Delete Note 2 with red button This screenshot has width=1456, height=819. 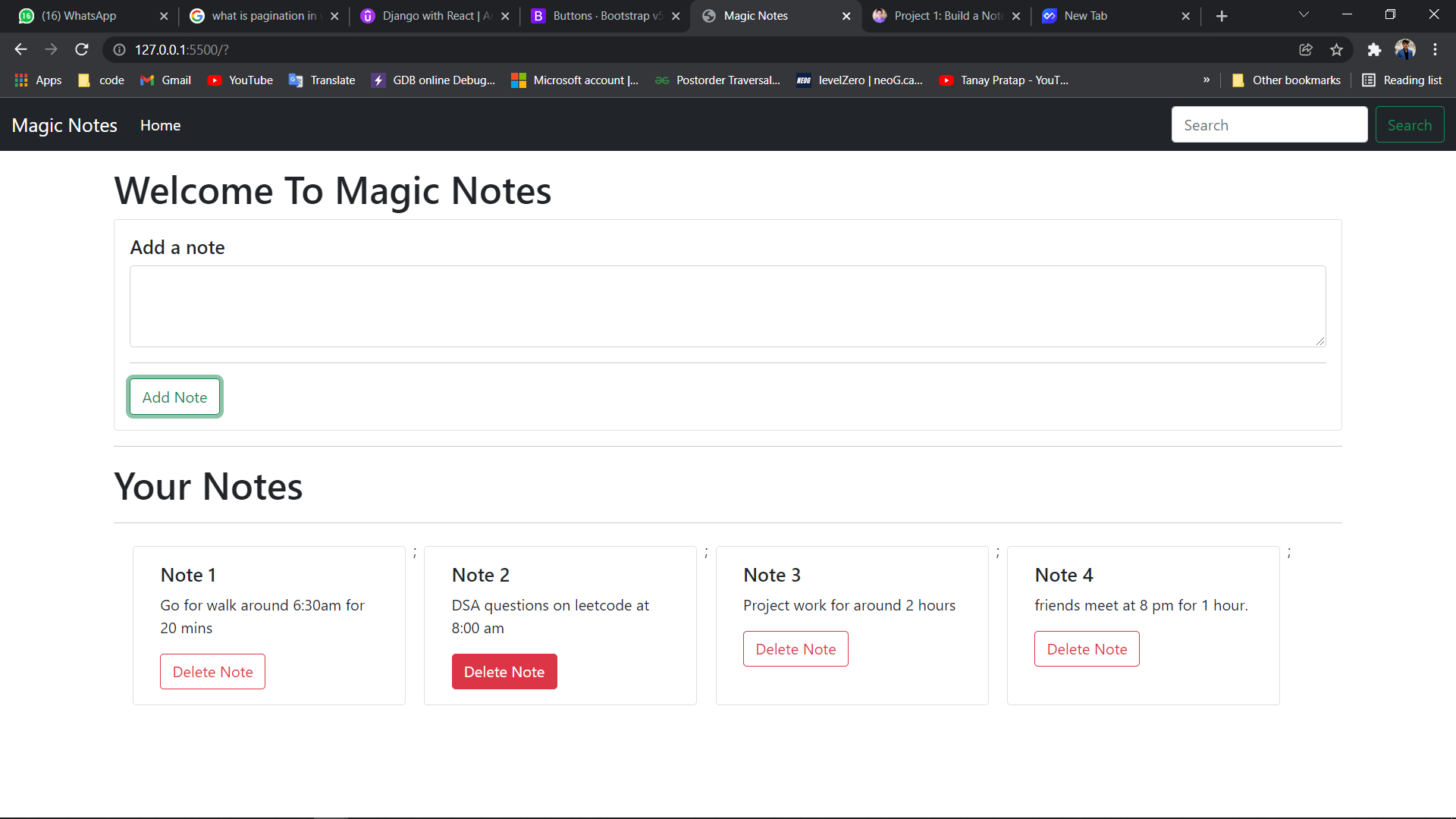click(504, 672)
